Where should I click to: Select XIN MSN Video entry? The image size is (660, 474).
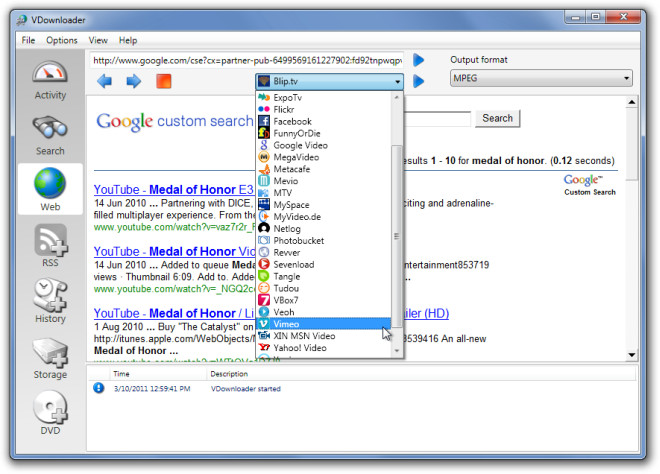coord(324,336)
